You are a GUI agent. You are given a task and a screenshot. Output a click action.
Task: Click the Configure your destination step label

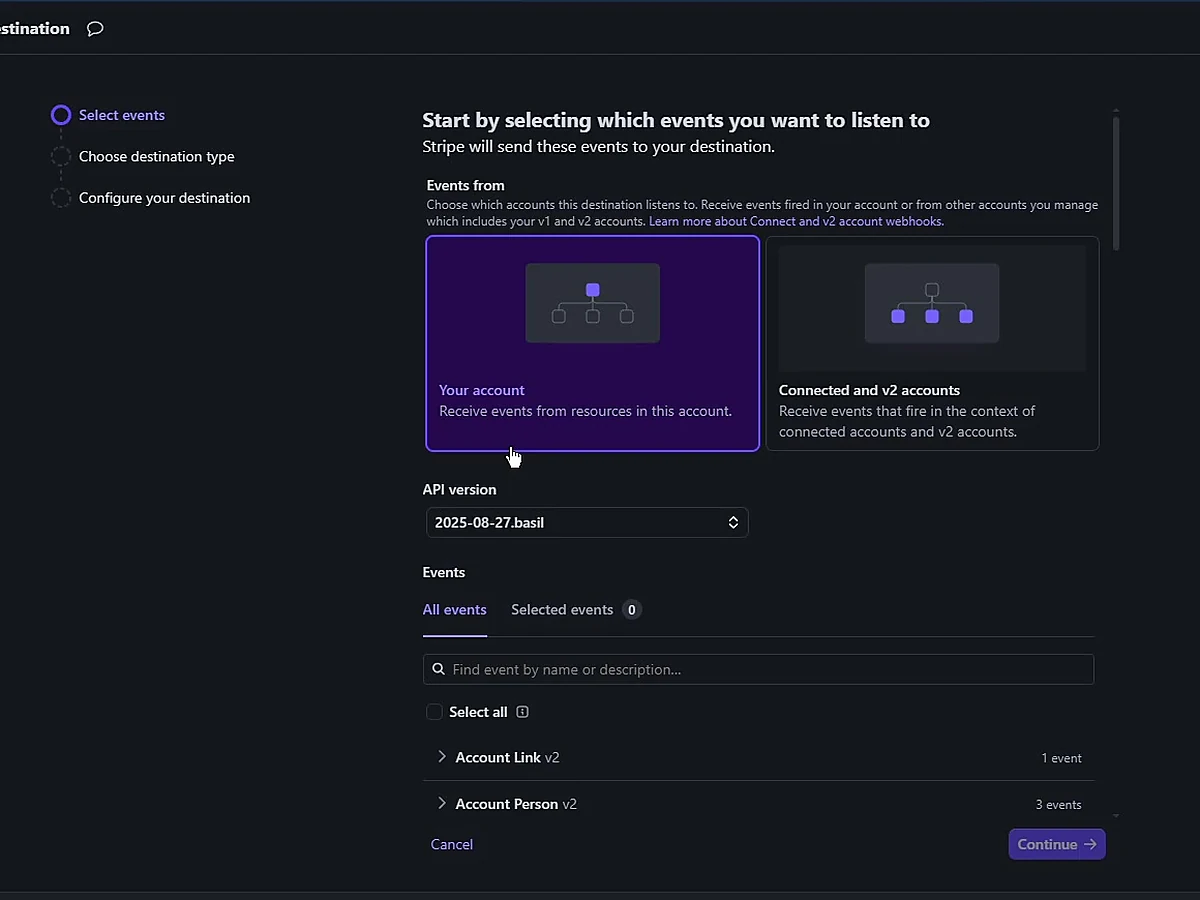point(165,198)
